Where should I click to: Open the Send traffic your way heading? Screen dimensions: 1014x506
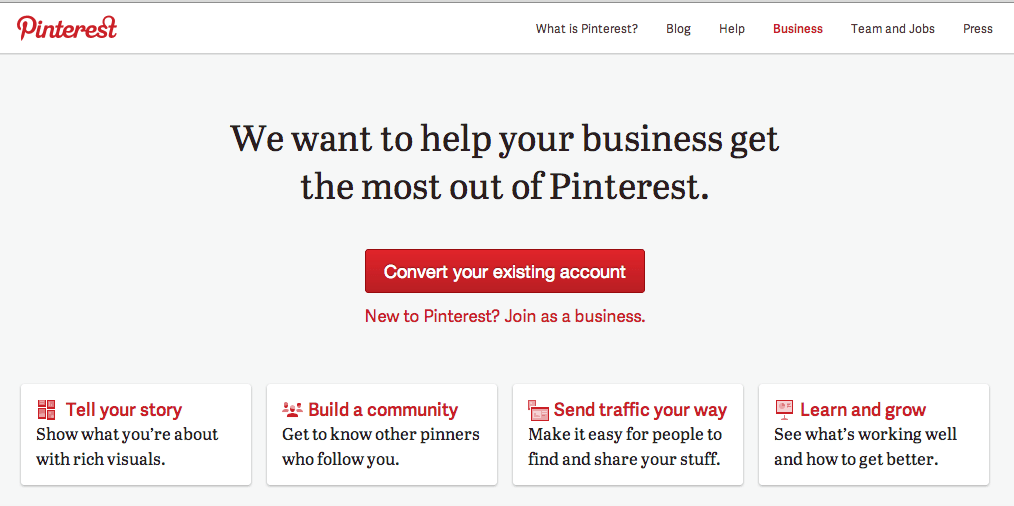tap(640, 410)
